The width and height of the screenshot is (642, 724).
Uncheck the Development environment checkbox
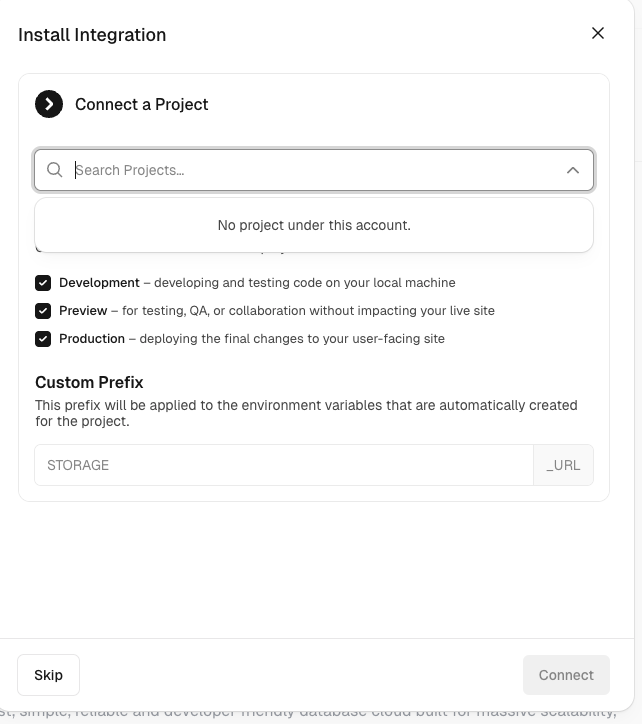click(43, 283)
